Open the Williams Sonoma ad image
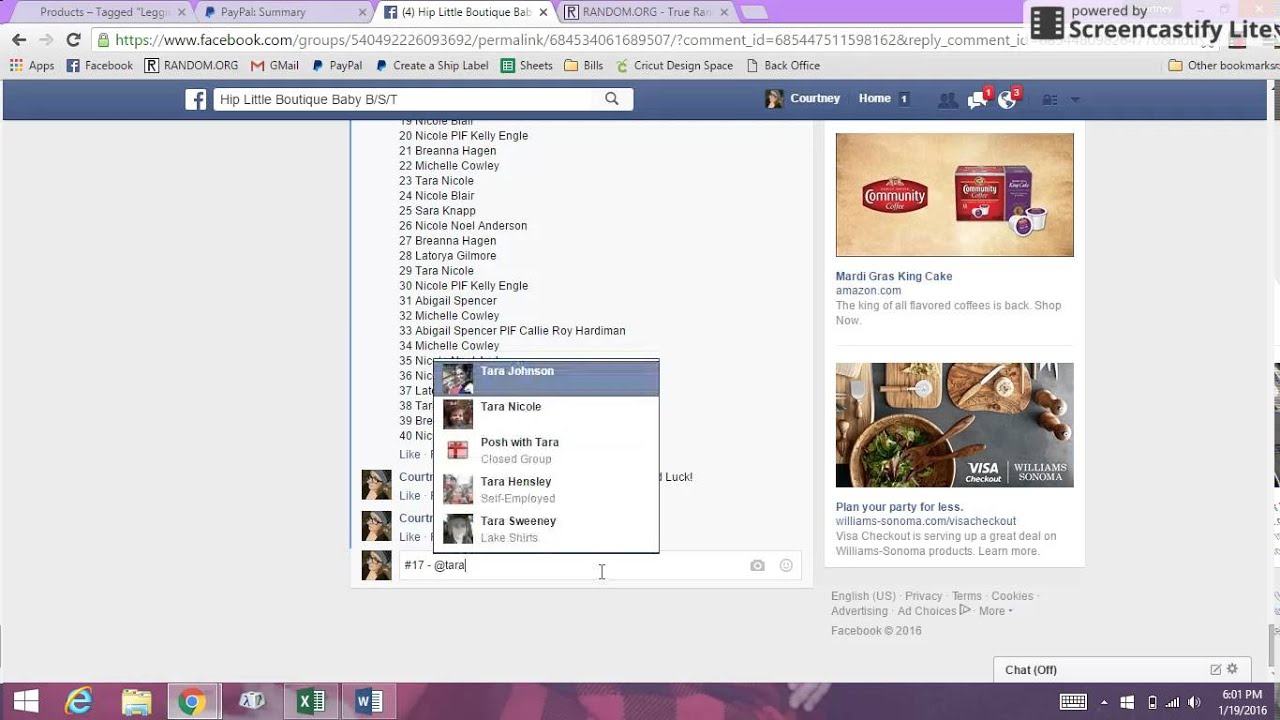 [x=955, y=425]
